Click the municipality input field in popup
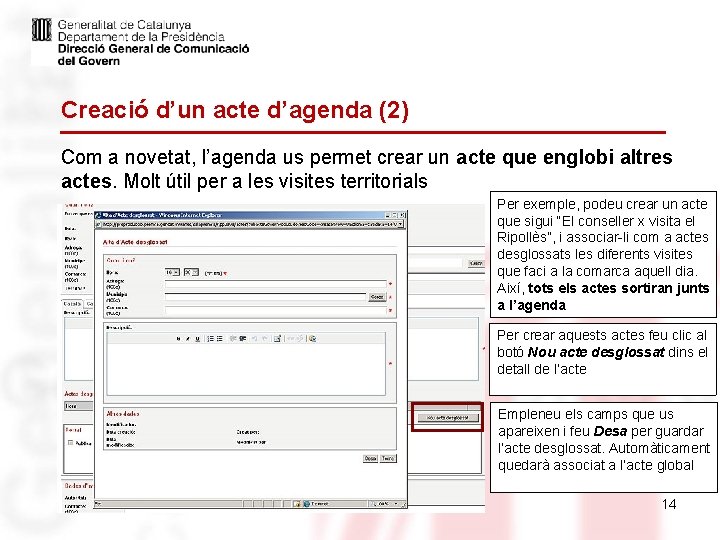This screenshot has height=540, width=720. [266, 297]
